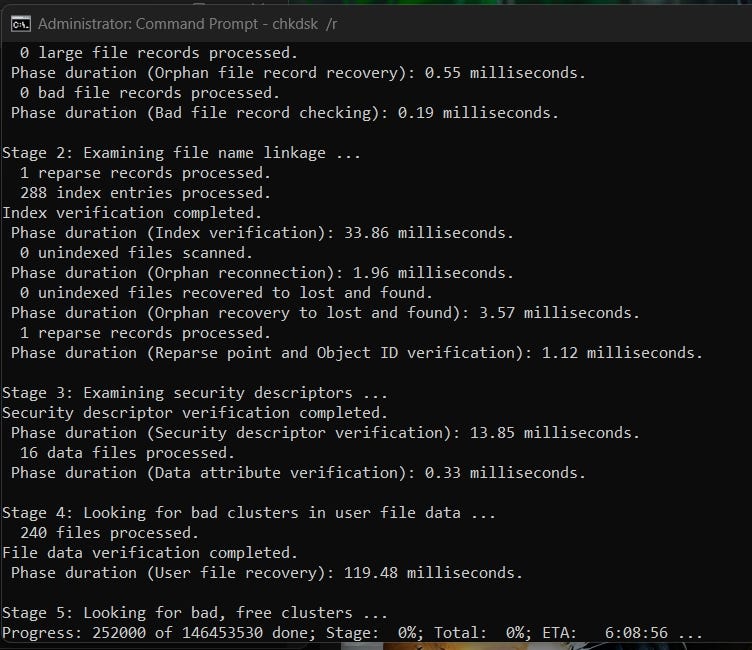Click the line '288 index entries processed.'

coord(145,193)
